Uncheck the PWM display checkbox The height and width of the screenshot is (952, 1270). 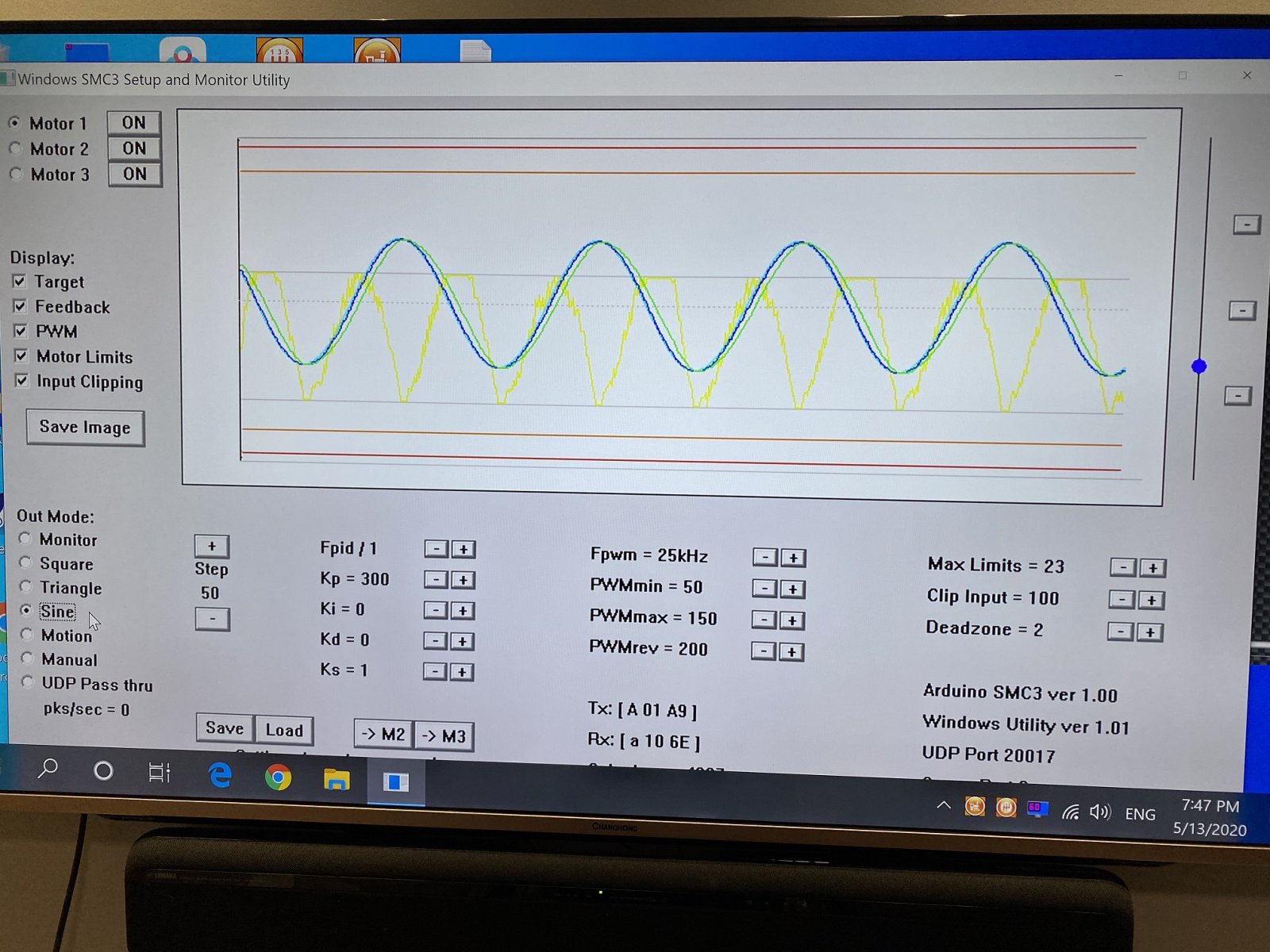(x=21, y=331)
